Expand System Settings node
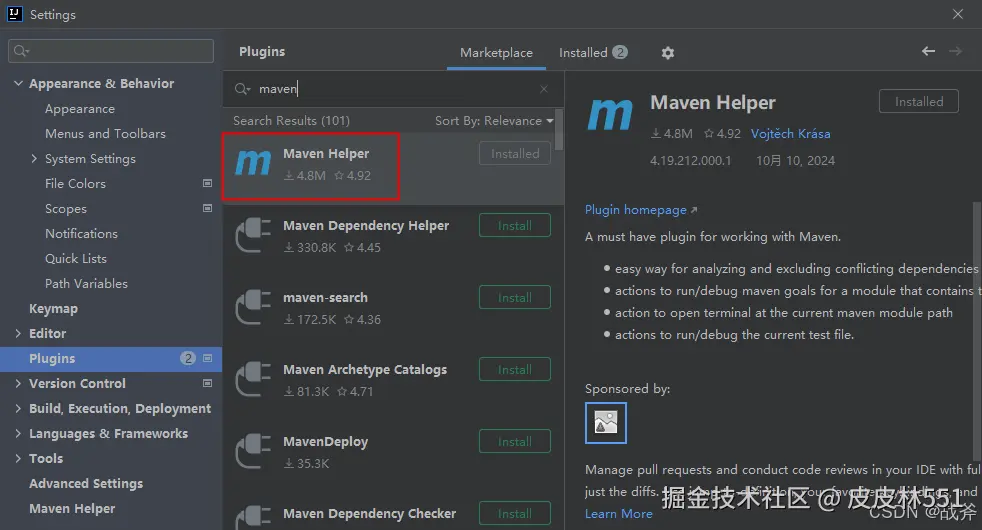 pos(34,158)
